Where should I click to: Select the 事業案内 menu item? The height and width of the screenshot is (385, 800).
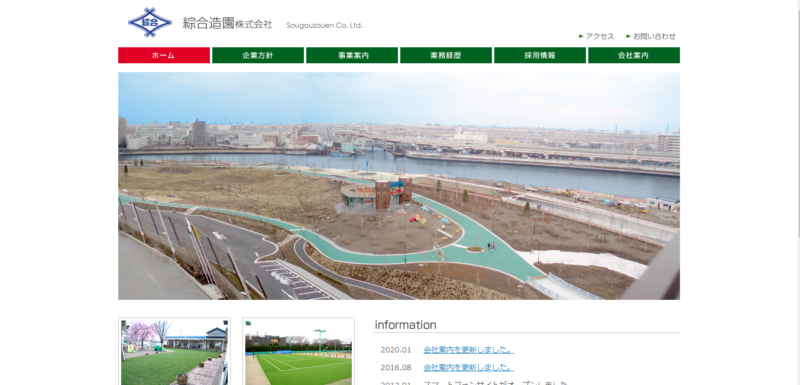352,56
